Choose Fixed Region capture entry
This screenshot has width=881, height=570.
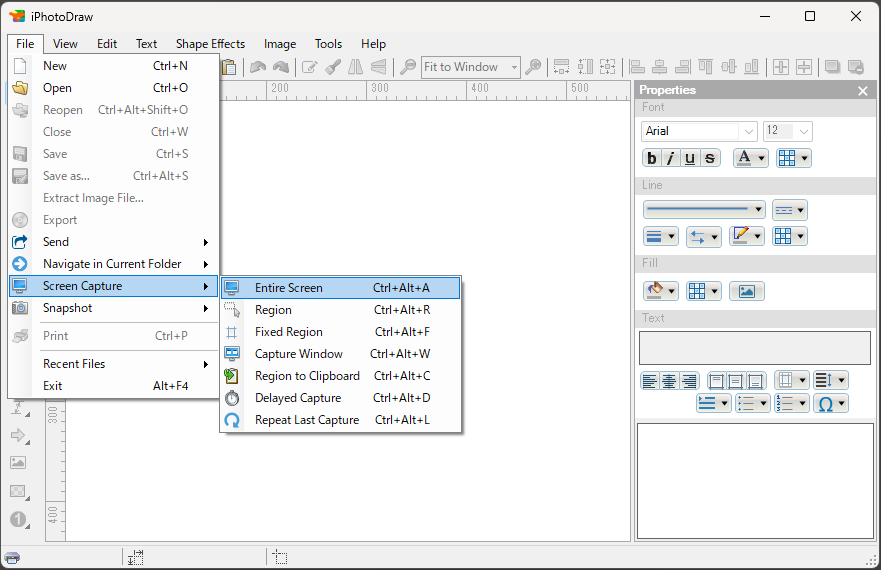(340, 332)
